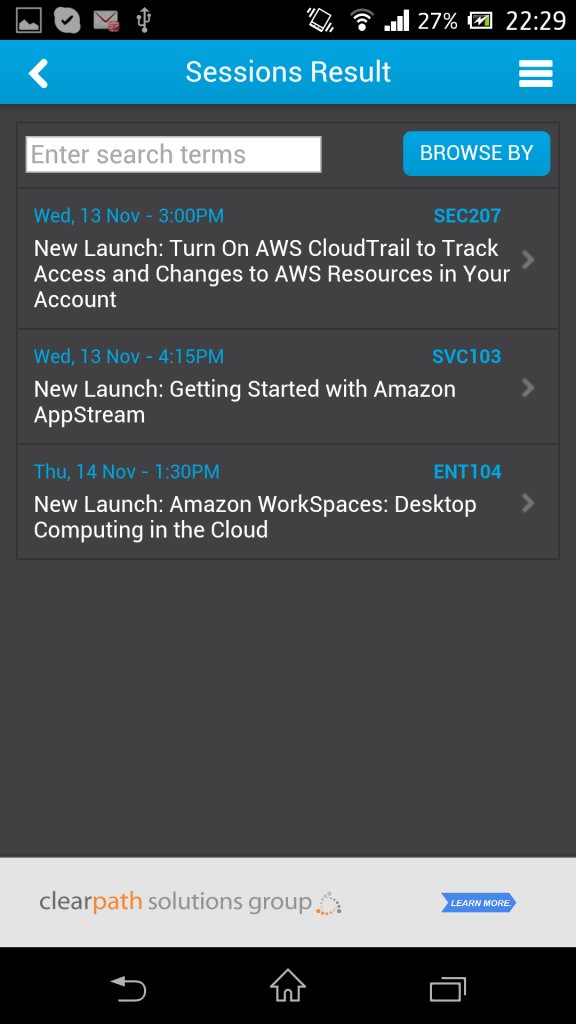This screenshot has height=1024, width=576.
Task: Focus the Enter search terms field
Action: pos(174,155)
